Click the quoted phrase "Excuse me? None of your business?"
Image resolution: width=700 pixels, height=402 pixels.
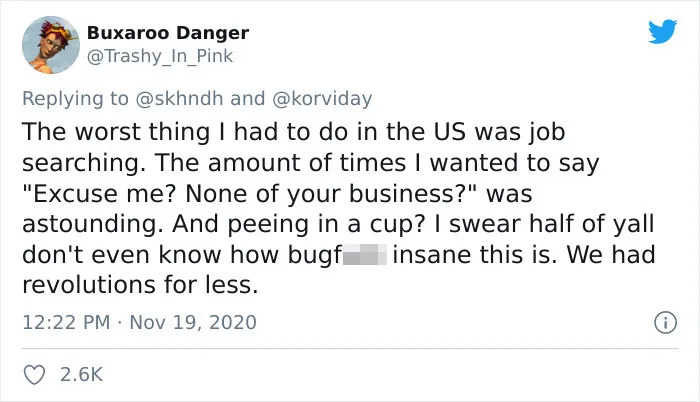[x=250, y=194]
